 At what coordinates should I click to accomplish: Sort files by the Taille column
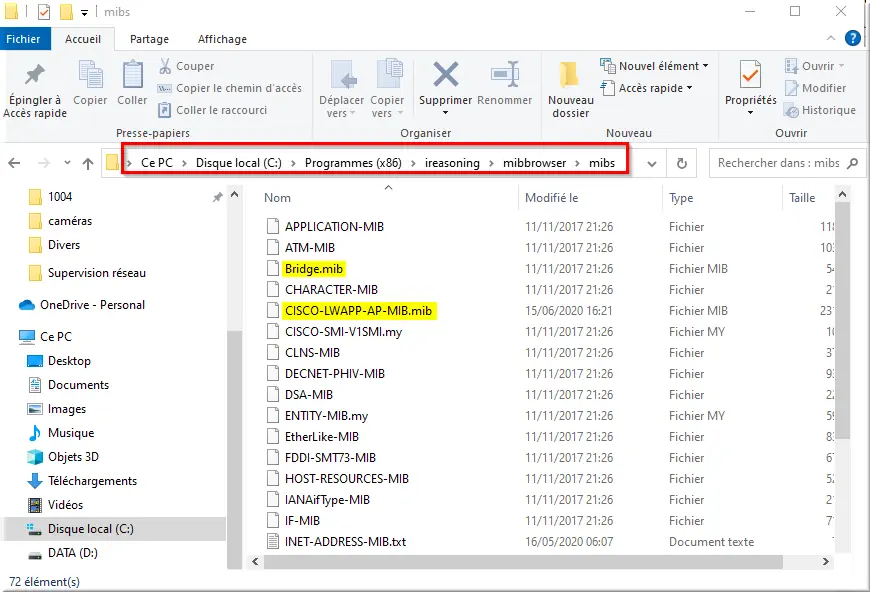[802, 198]
